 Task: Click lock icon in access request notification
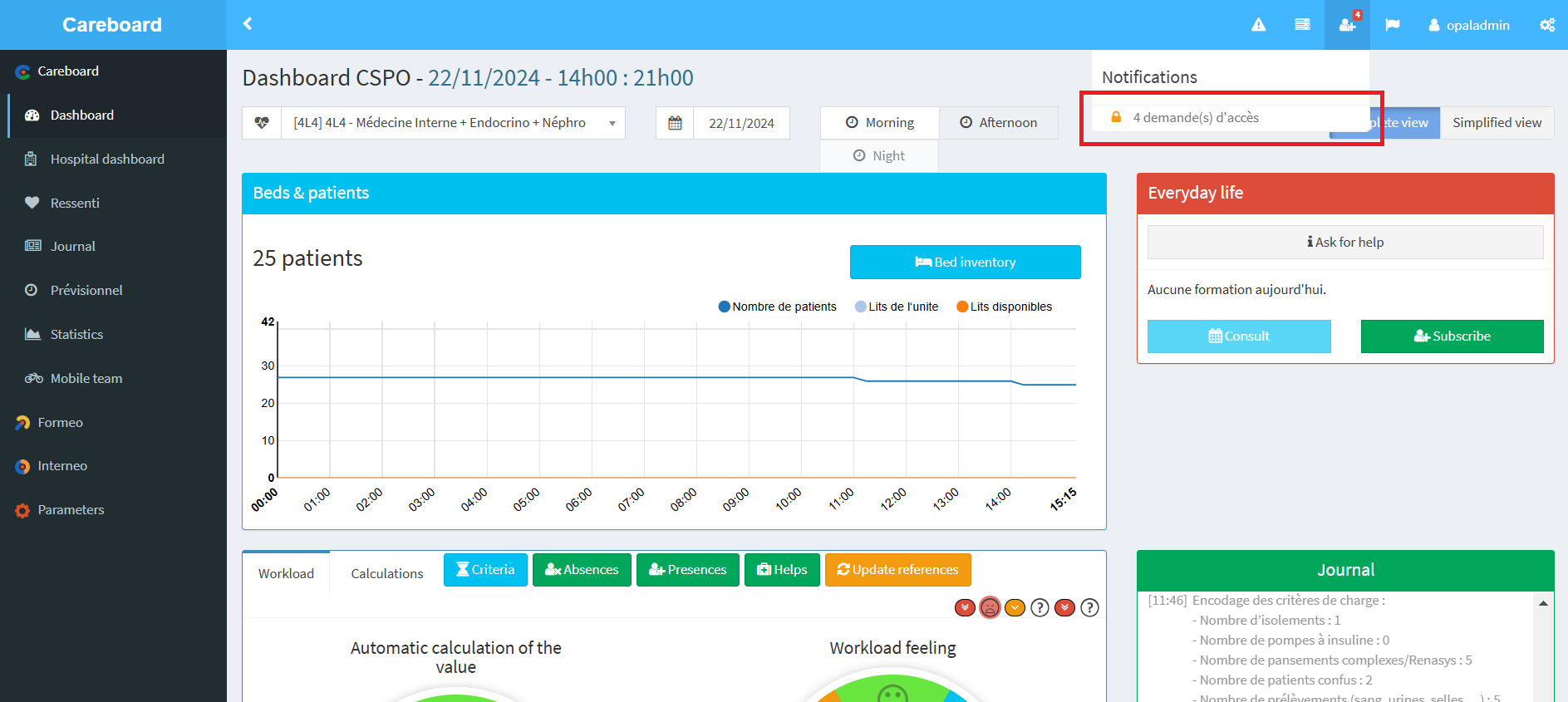(1116, 117)
